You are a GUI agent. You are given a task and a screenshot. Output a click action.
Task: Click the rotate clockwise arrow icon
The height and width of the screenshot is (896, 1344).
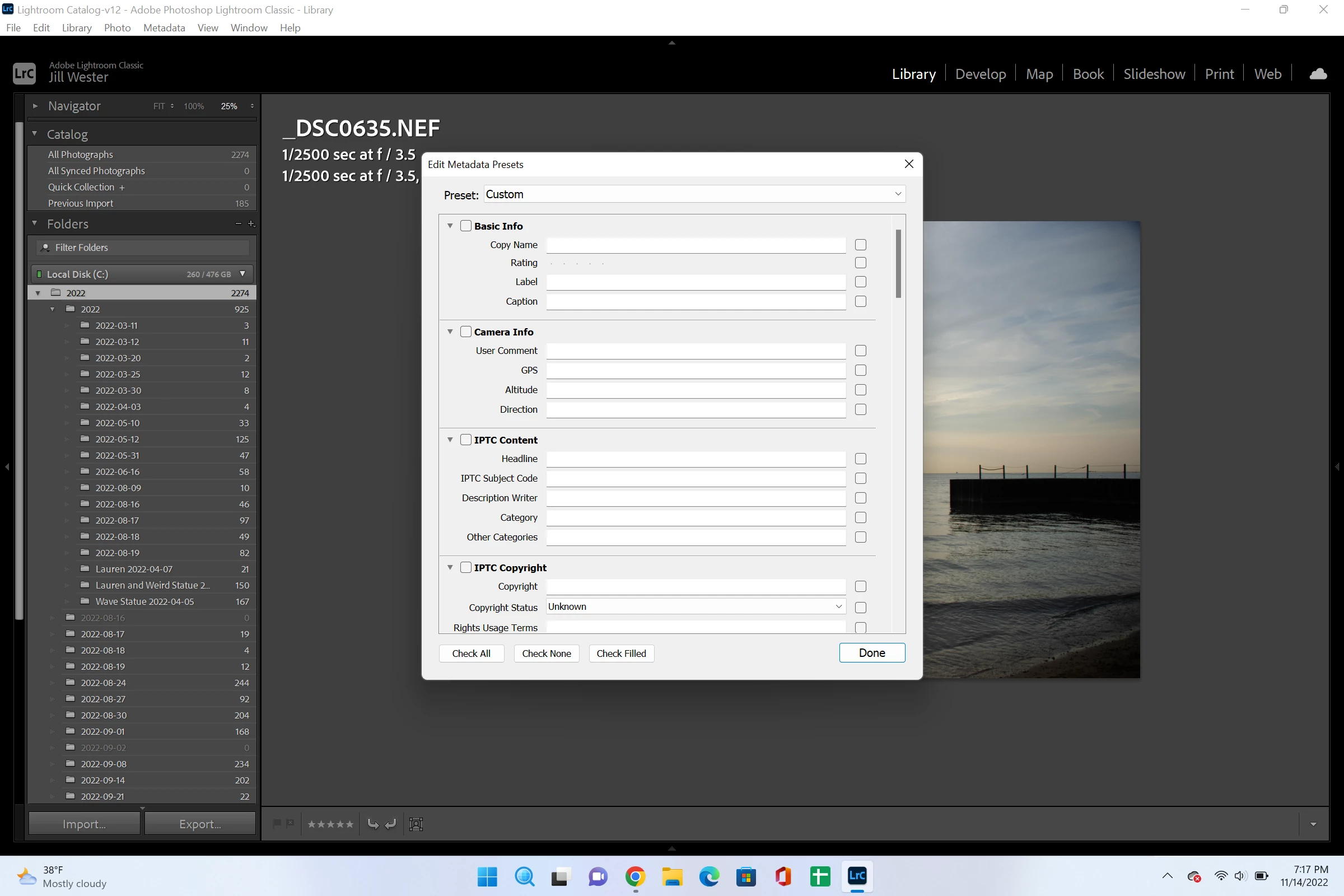click(x=391, y=824)
